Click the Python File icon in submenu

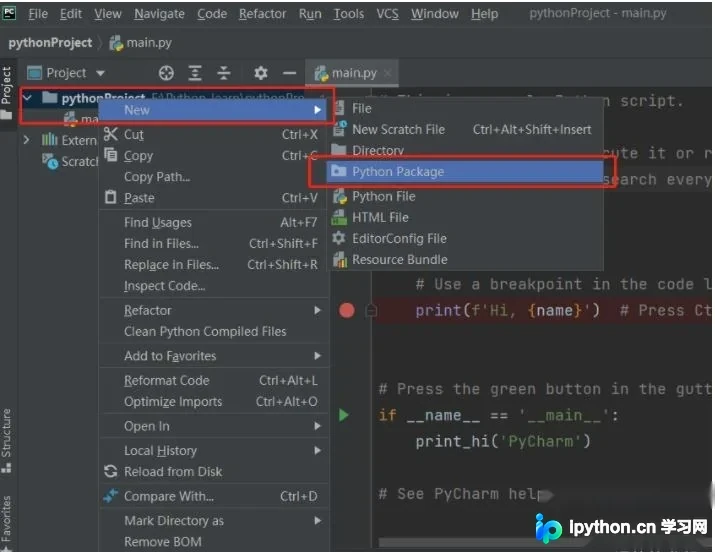pos(340,196)
